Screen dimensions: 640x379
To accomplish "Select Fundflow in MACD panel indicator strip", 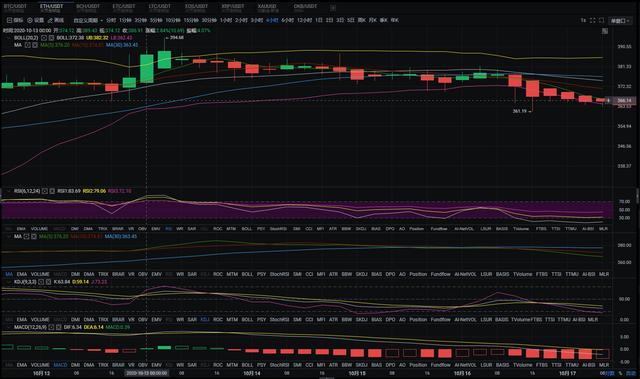I will tap(440, 365).
